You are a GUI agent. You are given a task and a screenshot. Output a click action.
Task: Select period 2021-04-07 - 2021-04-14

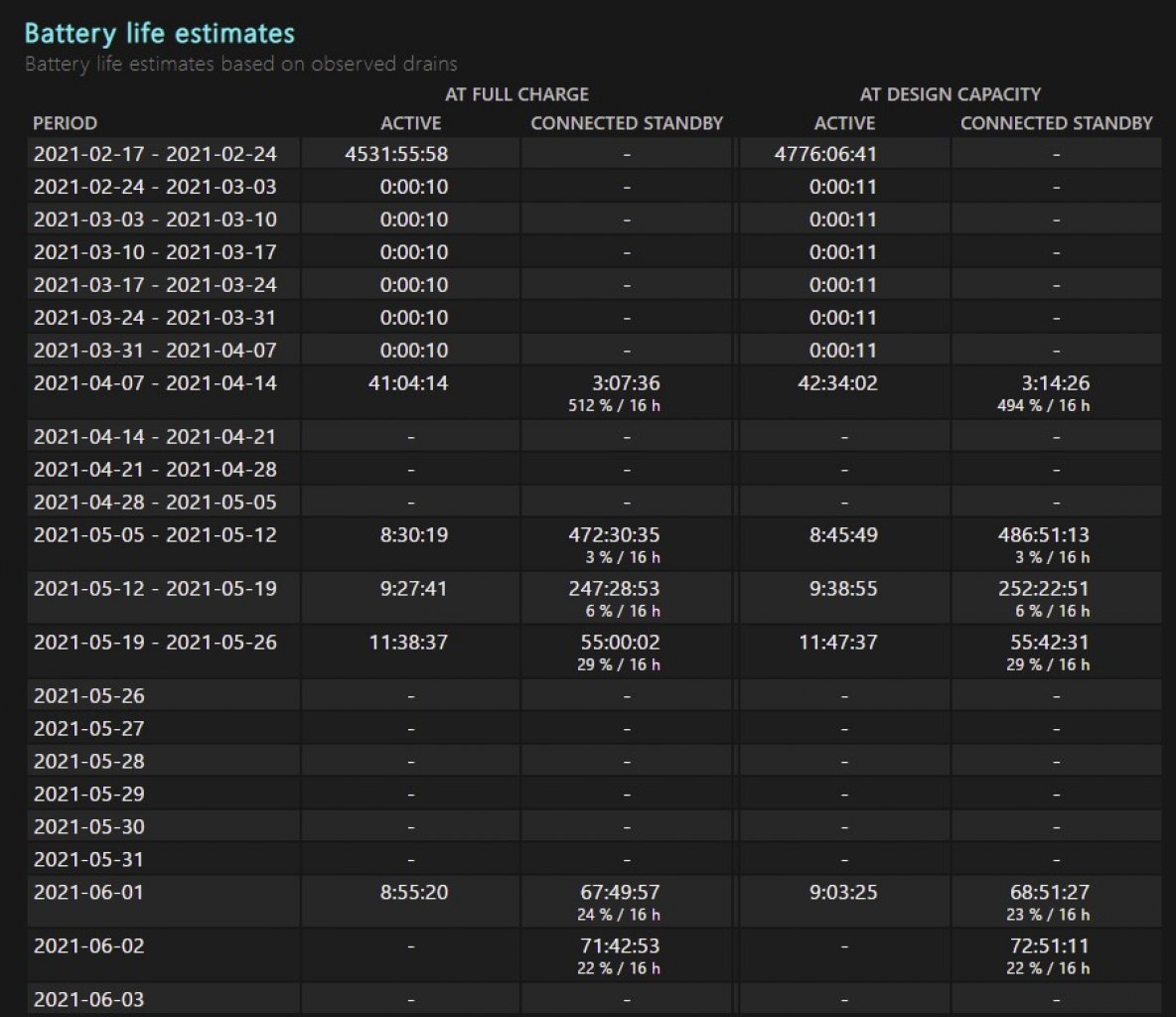pyautogui.click(x=155, y=383)
